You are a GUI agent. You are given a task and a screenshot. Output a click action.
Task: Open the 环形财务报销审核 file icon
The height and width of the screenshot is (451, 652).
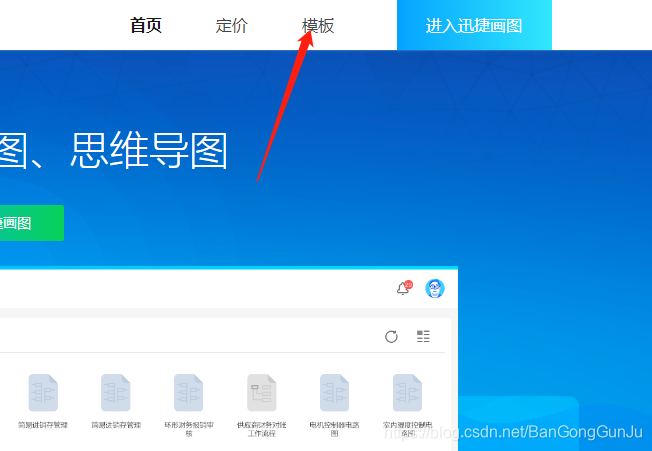(x=188, y=392)
